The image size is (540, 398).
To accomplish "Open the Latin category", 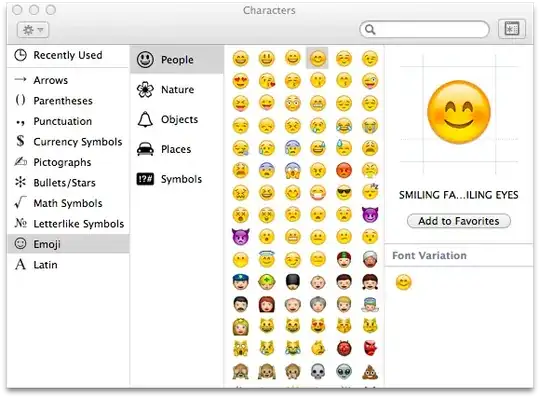I will (x=68, y=265).
